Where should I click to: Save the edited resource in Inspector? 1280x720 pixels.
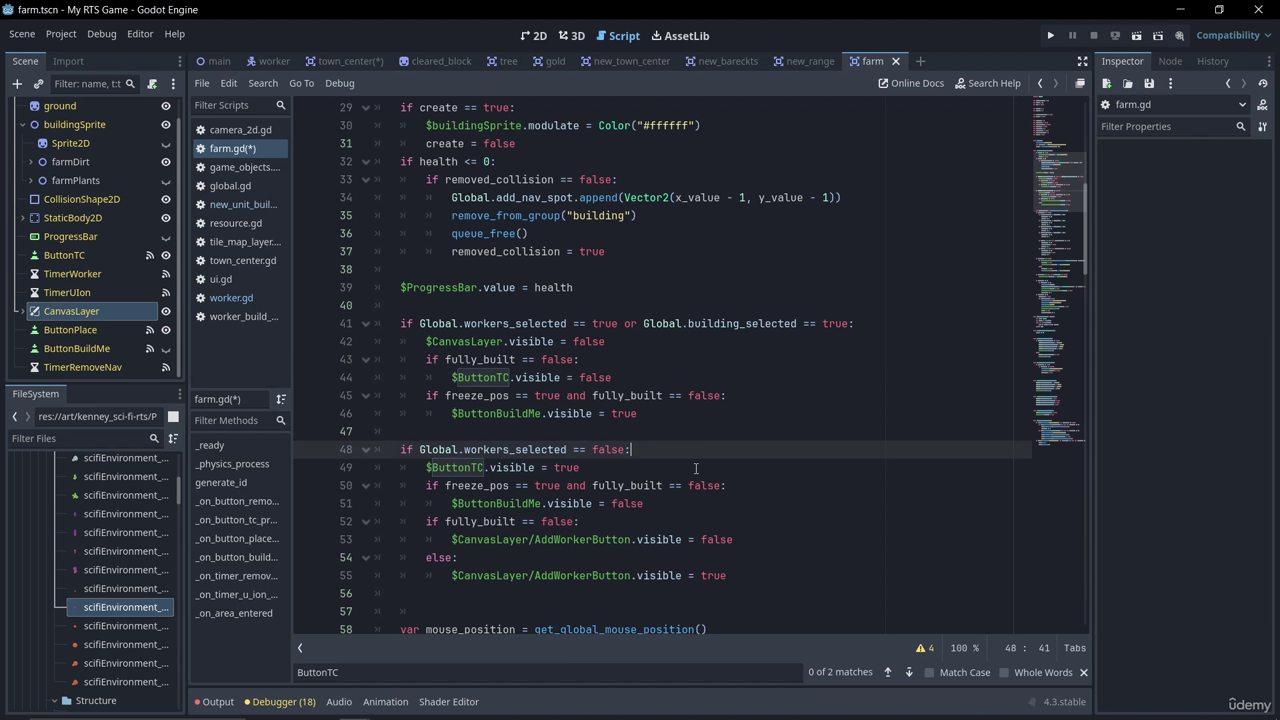click(1149, 84)
